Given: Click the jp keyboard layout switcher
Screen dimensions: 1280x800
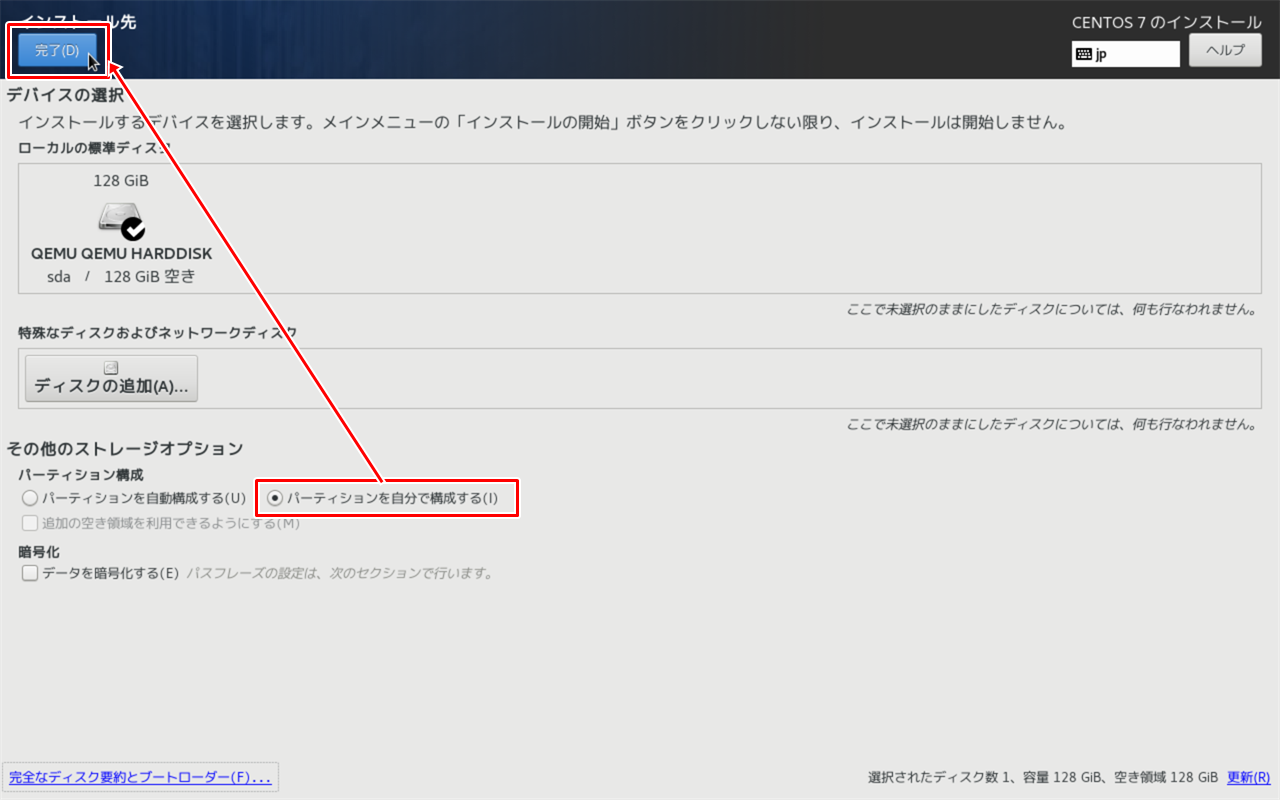Looking at the screenshot, I should pos(1125,53).
